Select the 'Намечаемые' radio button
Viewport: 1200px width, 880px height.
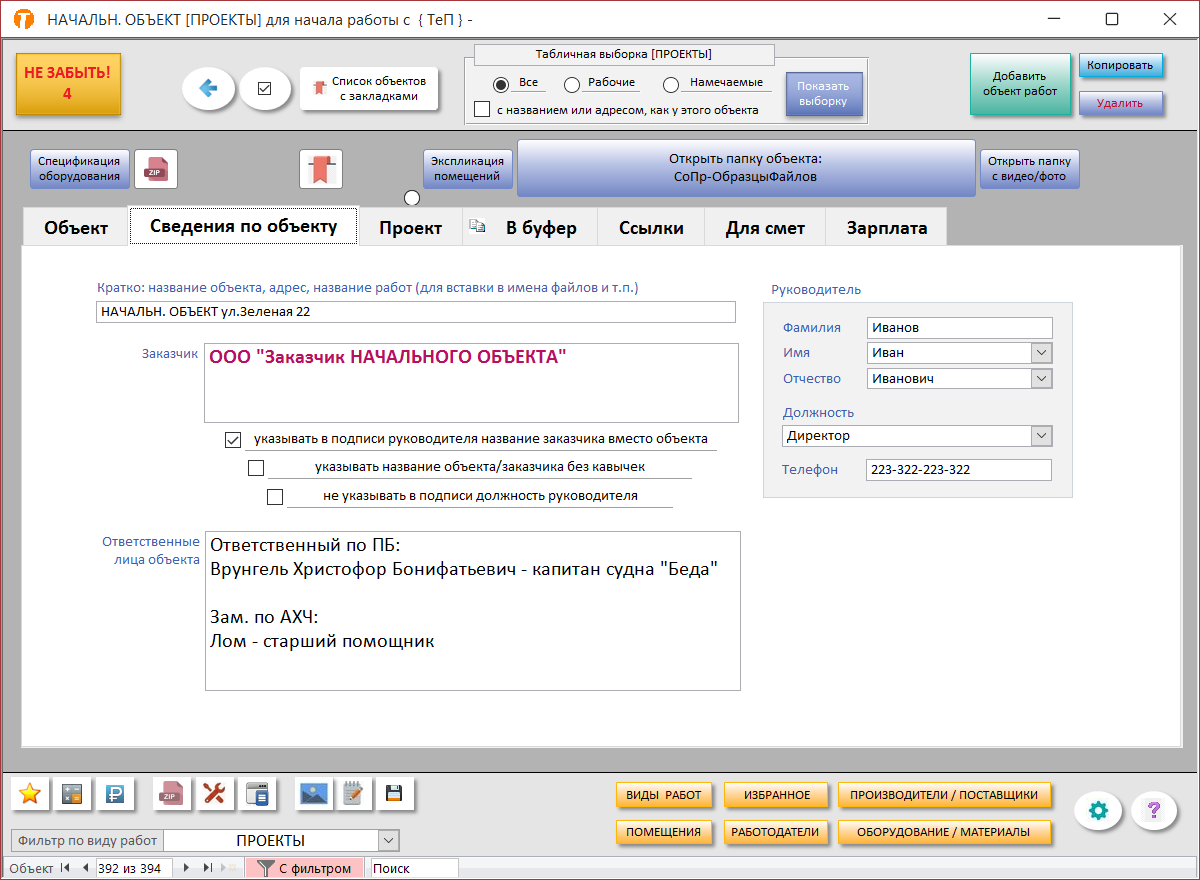pos(671,85)
